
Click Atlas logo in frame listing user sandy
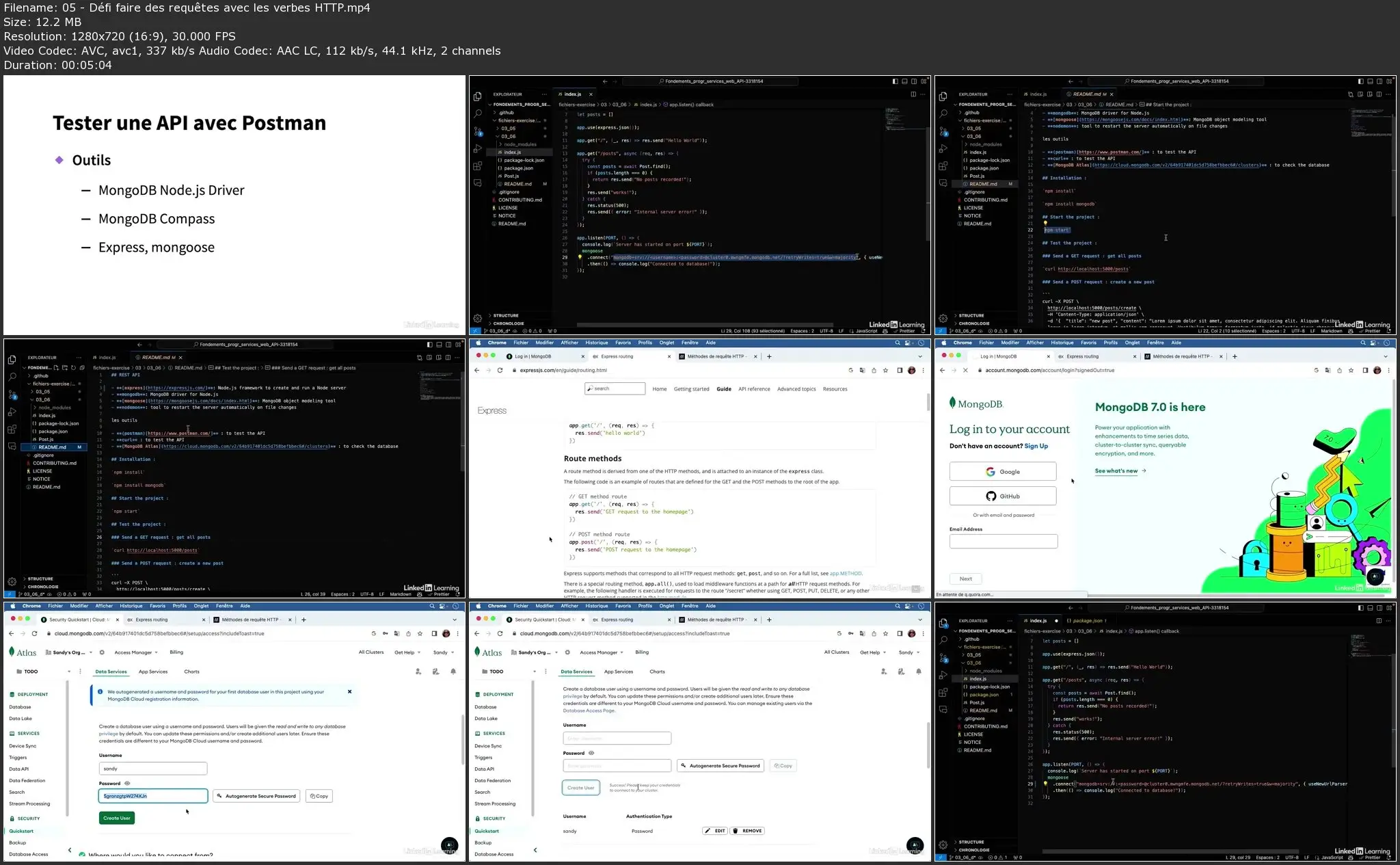coord(488,652)
